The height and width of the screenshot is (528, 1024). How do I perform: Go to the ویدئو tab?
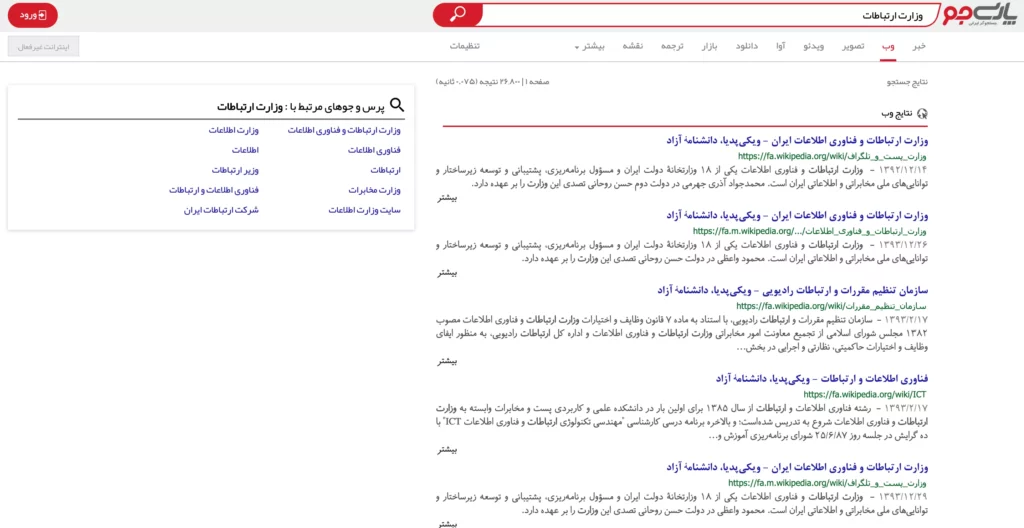point(813,46)
